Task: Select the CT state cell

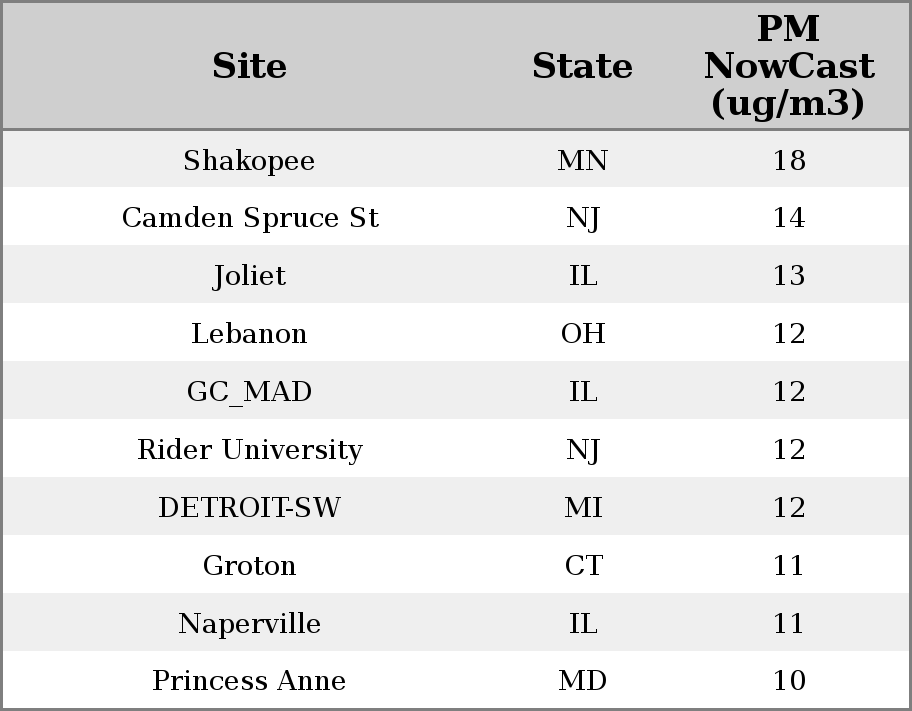Action: point(582,565)
